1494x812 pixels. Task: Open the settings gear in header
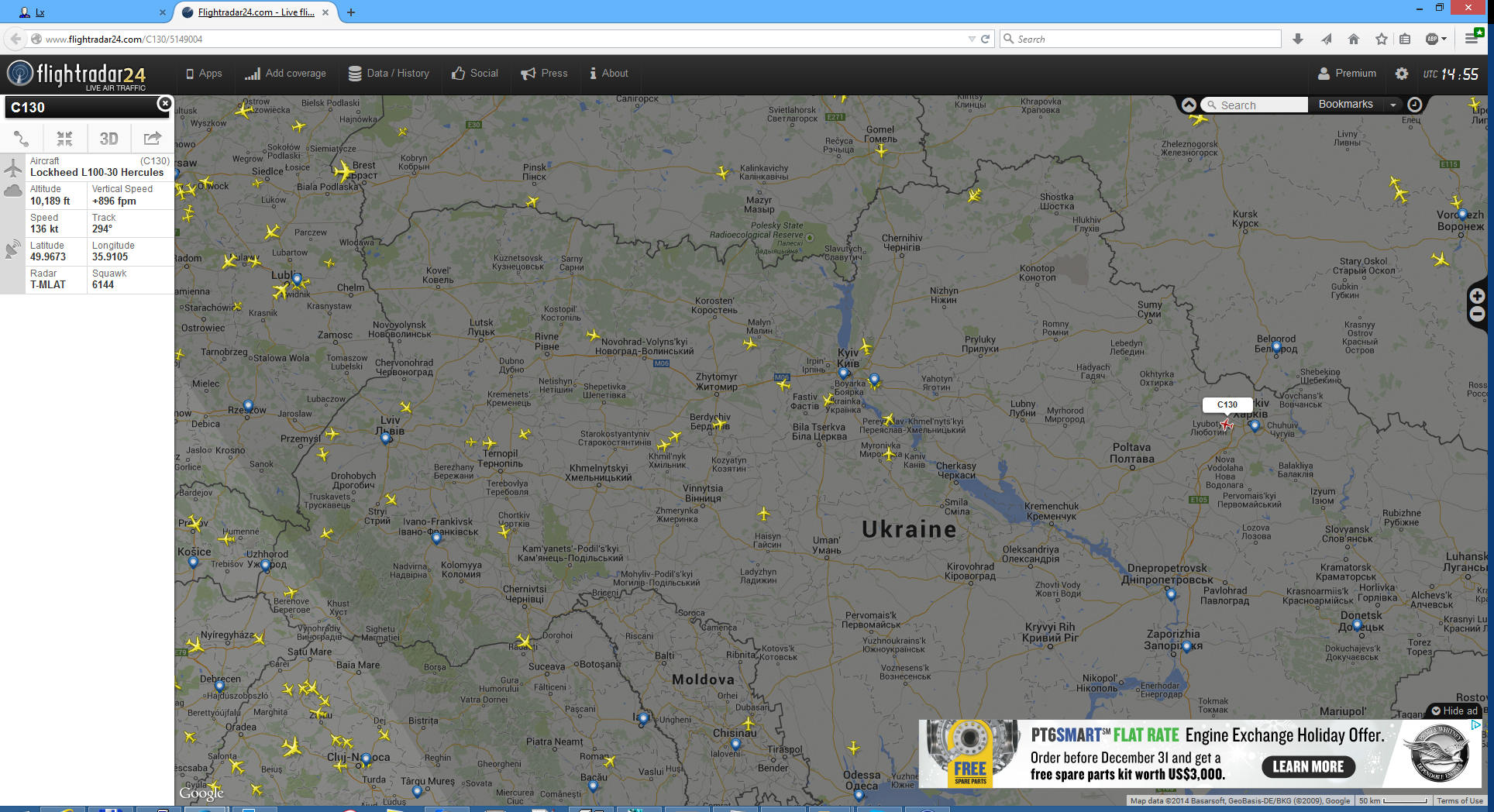(1401, 74)
